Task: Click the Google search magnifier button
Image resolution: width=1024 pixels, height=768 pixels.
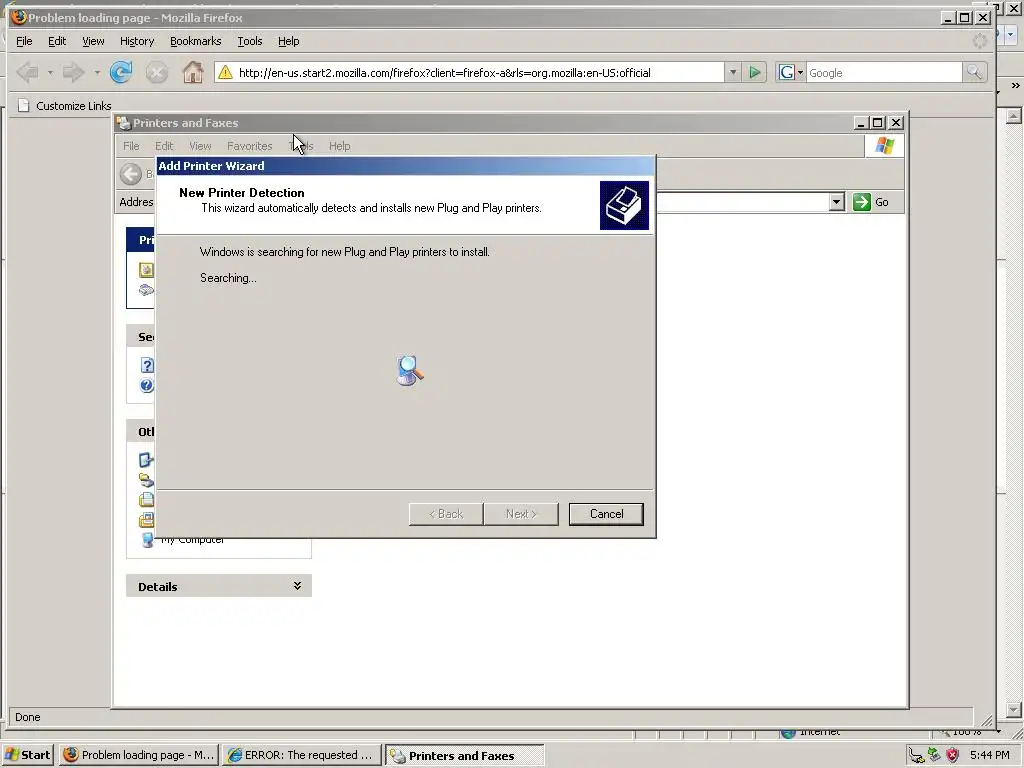Action: (x=974, y=72)
